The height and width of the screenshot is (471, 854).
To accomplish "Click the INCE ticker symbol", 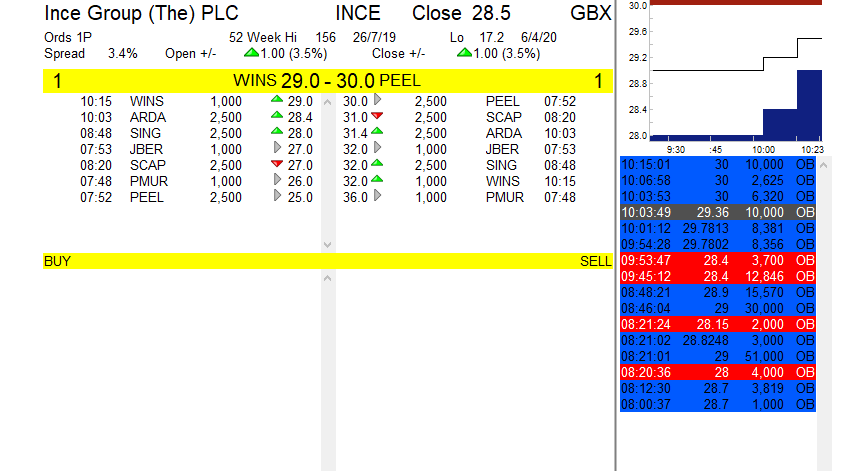I will pos(358,13).
